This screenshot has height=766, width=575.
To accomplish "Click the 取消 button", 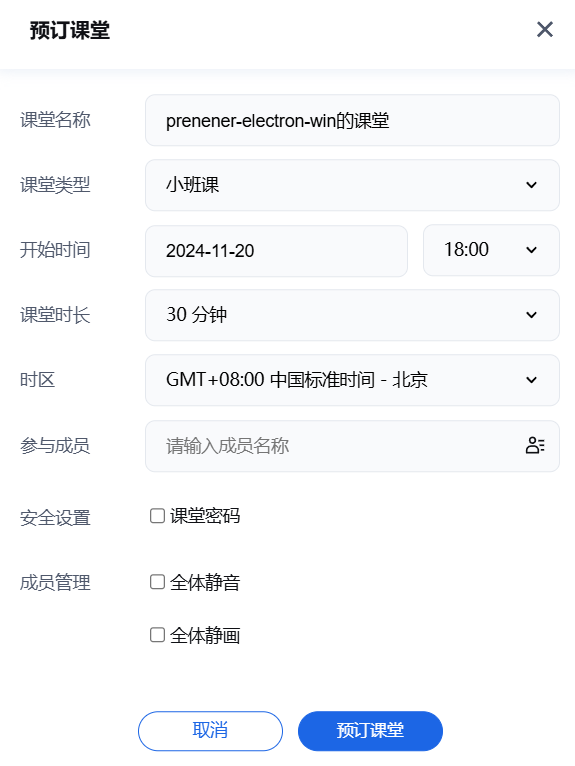I will [x=211, y=731].
